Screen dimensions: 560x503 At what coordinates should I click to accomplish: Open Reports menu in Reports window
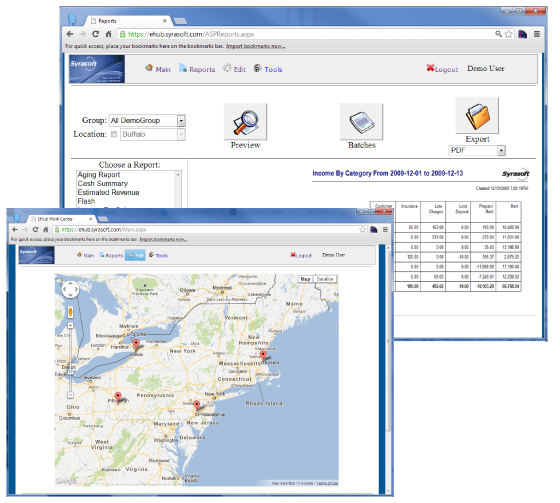(x=197, y=69)
